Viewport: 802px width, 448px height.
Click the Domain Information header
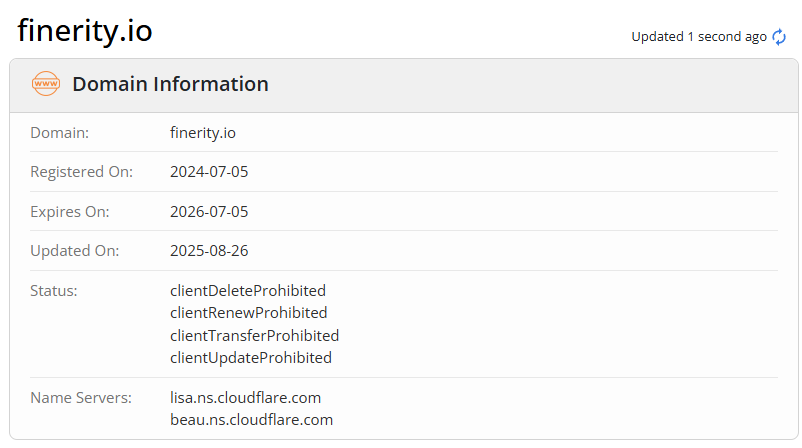170,84
